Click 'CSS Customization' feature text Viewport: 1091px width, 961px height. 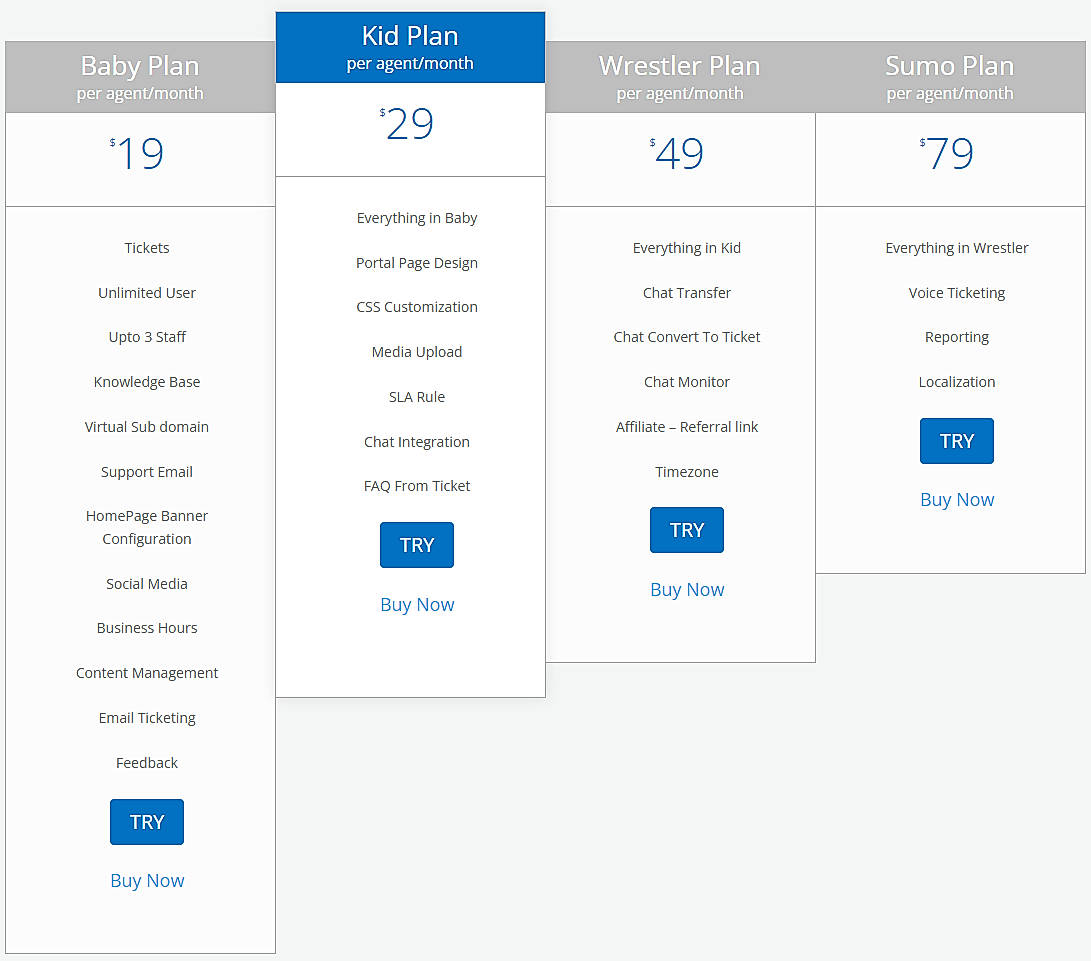tap(417, 308)
